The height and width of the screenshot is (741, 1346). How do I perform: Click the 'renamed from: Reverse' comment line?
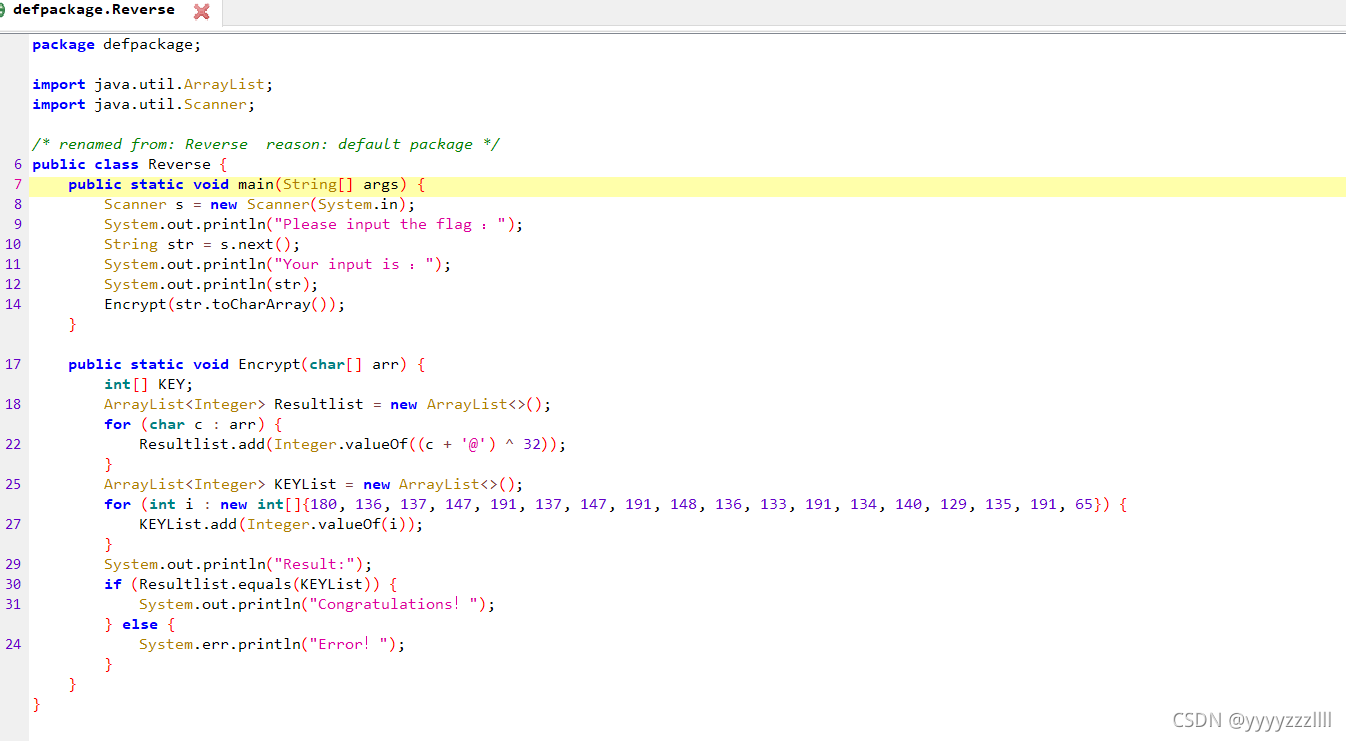click(x=266, y=144)
